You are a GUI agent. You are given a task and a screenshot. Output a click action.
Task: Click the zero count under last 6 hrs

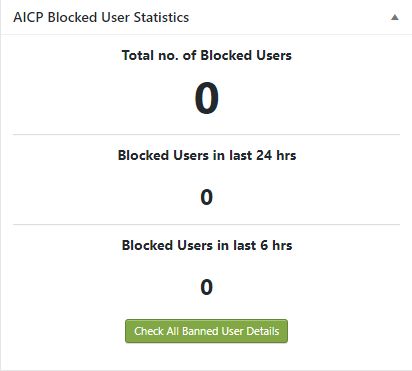207,287
